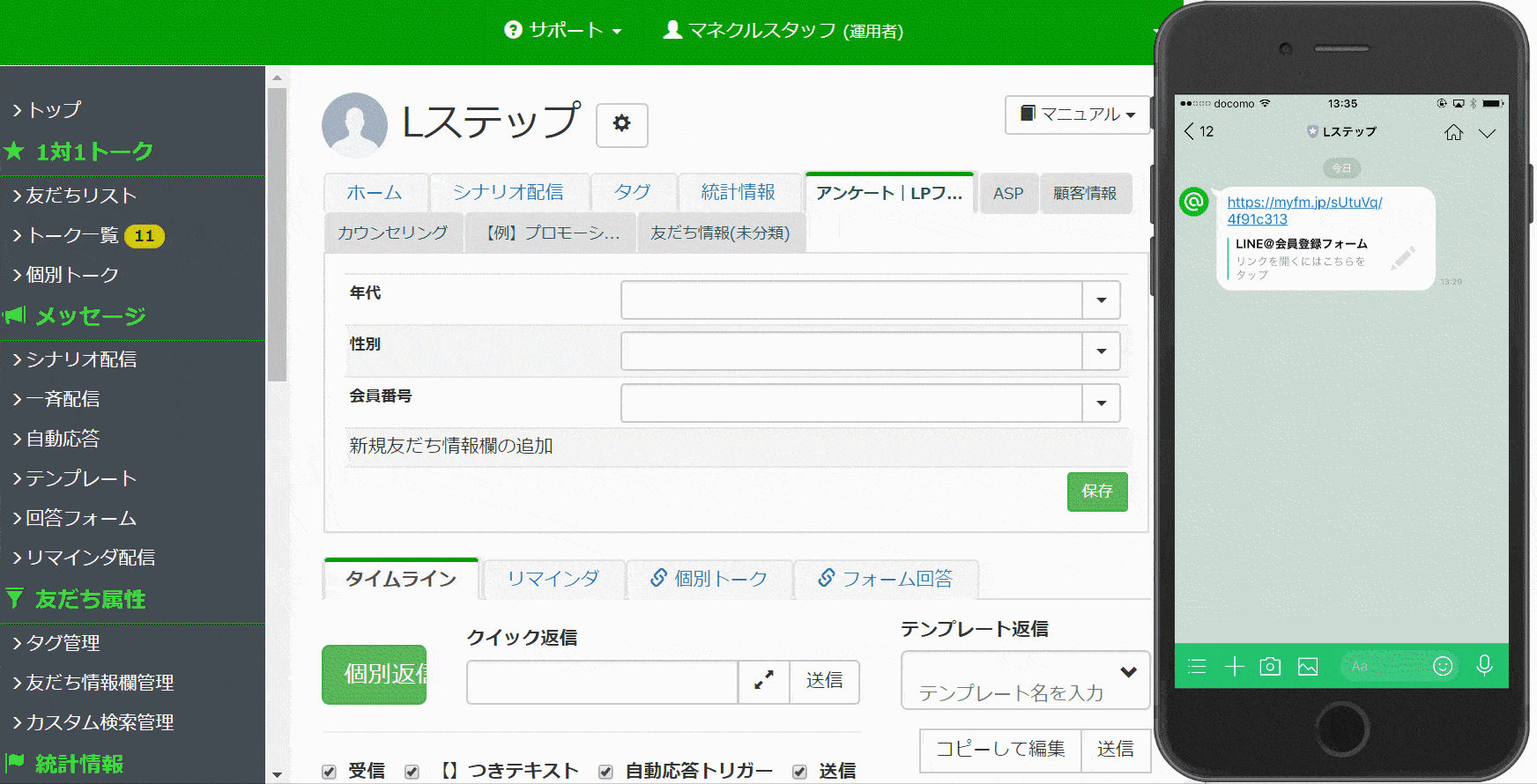Open the 顧客情報 tab
1537x784 pixels.
(1085, 193)
